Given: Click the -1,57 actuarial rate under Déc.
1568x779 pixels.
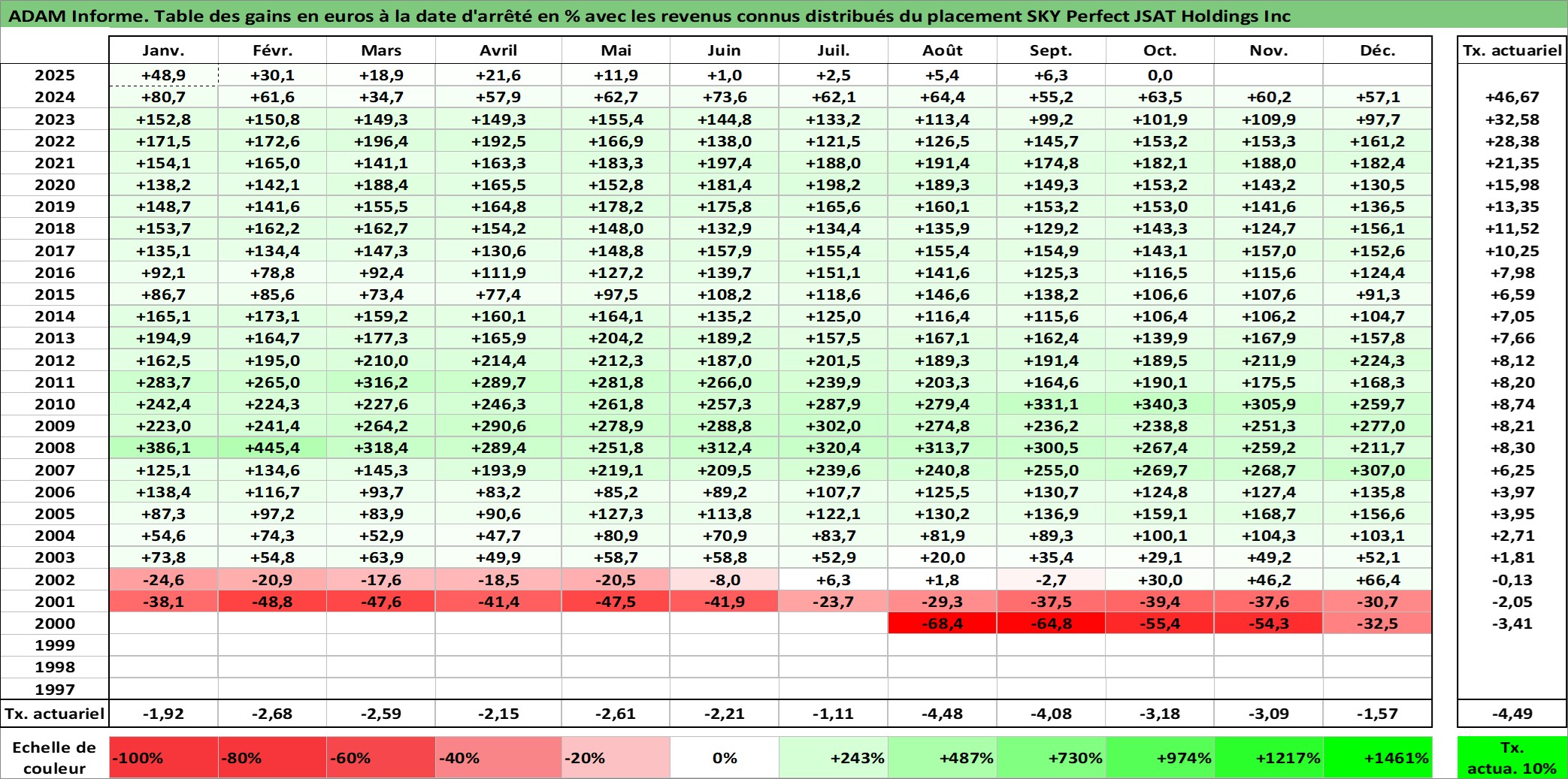Looking at the screenshot, I should click(1377, 714).
